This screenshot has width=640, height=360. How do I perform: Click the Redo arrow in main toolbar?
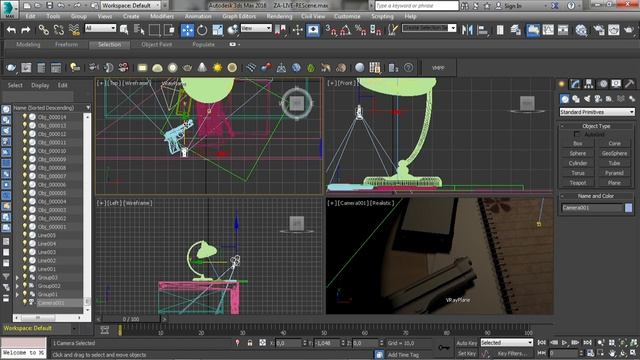(26, 30)
